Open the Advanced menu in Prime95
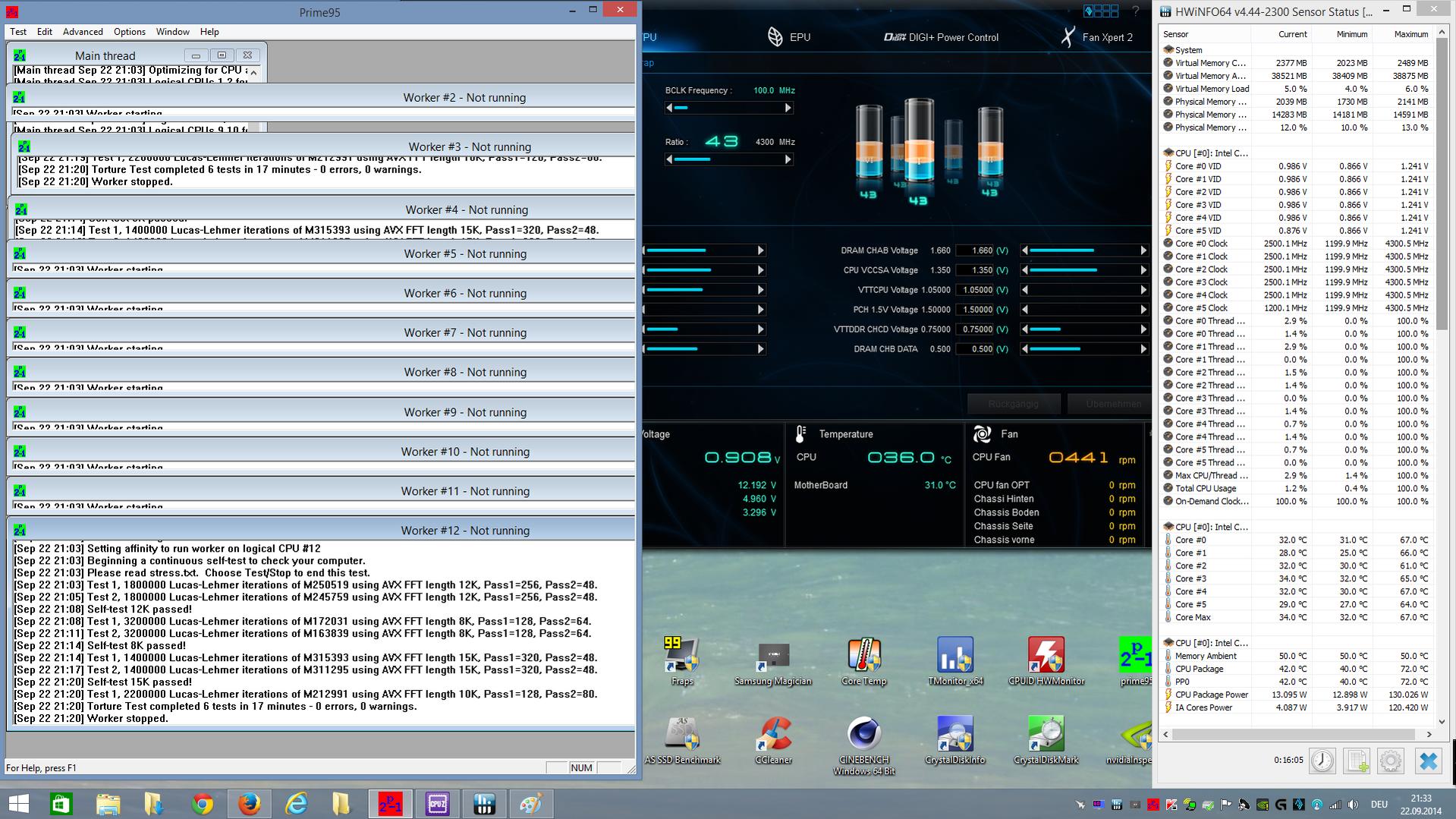This screenshot has width=1456, height=819. tap(83, 32)
